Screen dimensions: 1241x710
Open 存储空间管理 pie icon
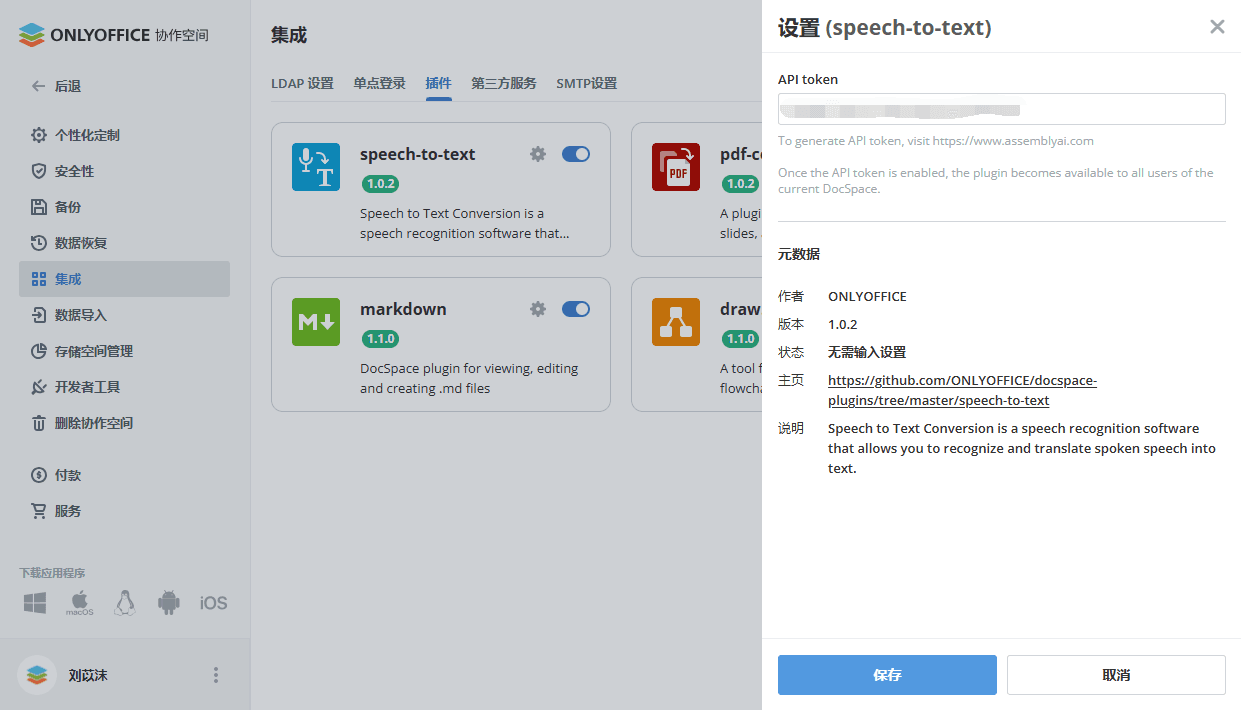[38, 351]
